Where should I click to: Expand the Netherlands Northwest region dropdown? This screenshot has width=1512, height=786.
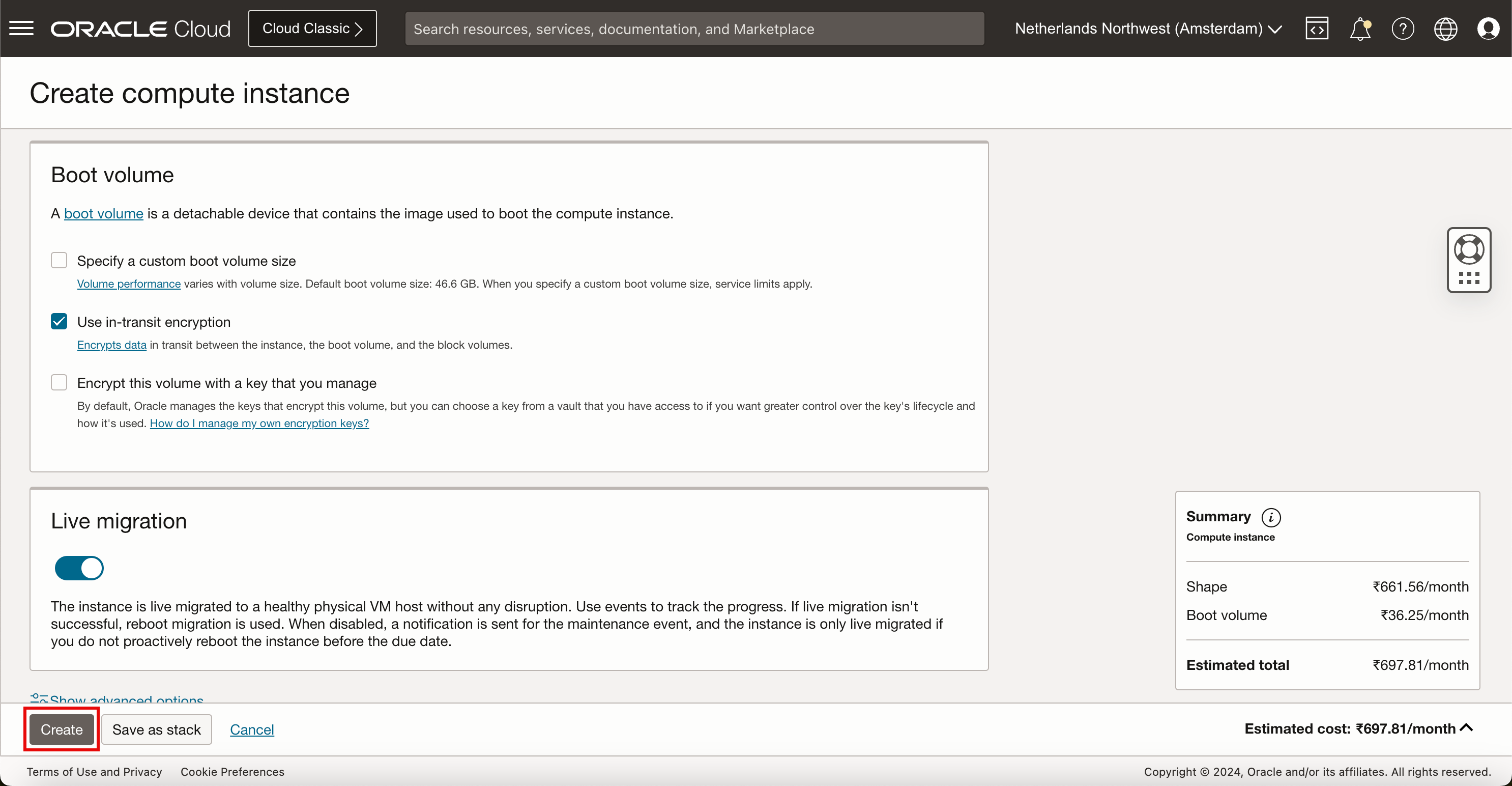pos(1148,28)
